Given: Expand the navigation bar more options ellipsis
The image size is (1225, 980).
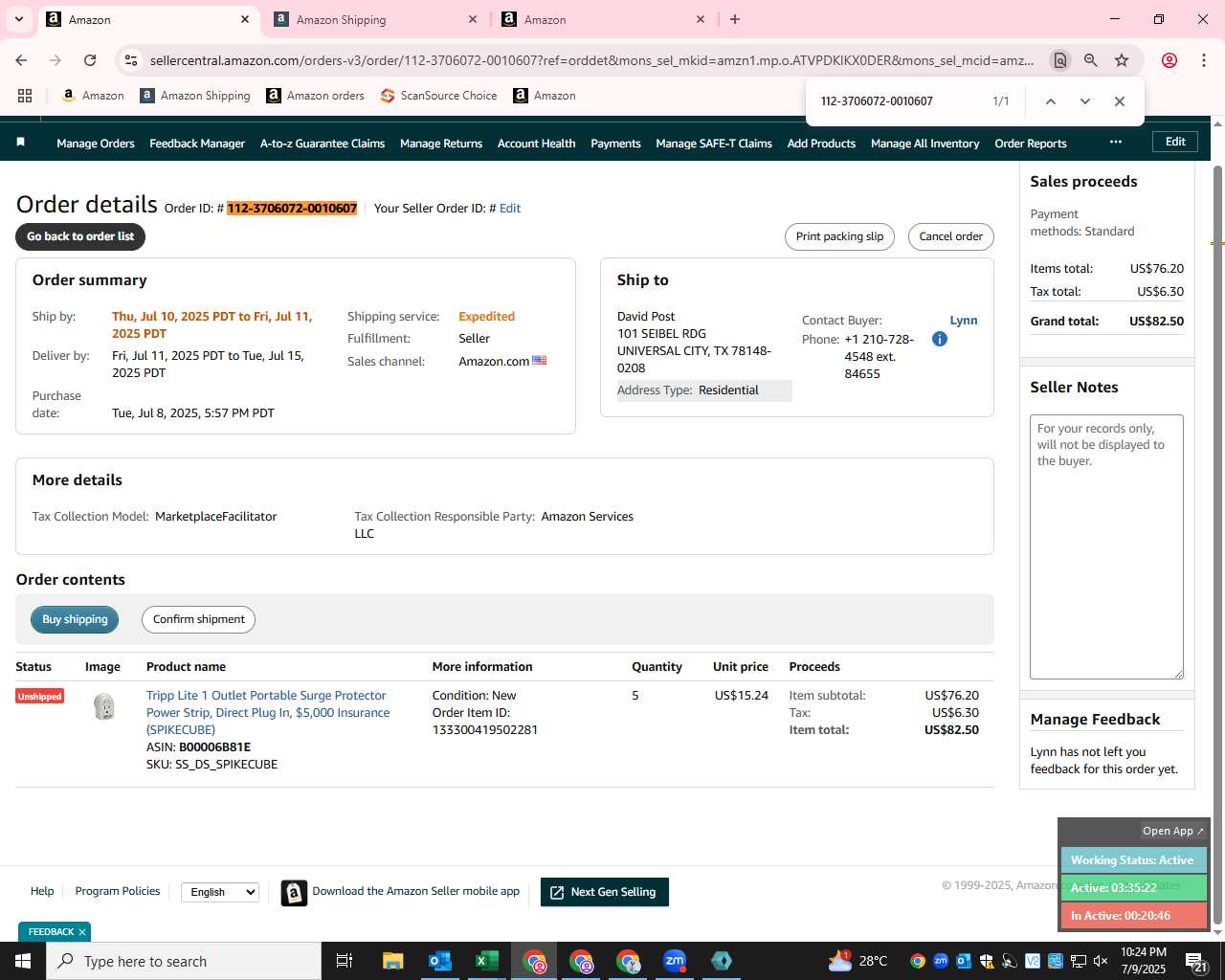Looking at the screenshot, I should tap(1115, 142).
